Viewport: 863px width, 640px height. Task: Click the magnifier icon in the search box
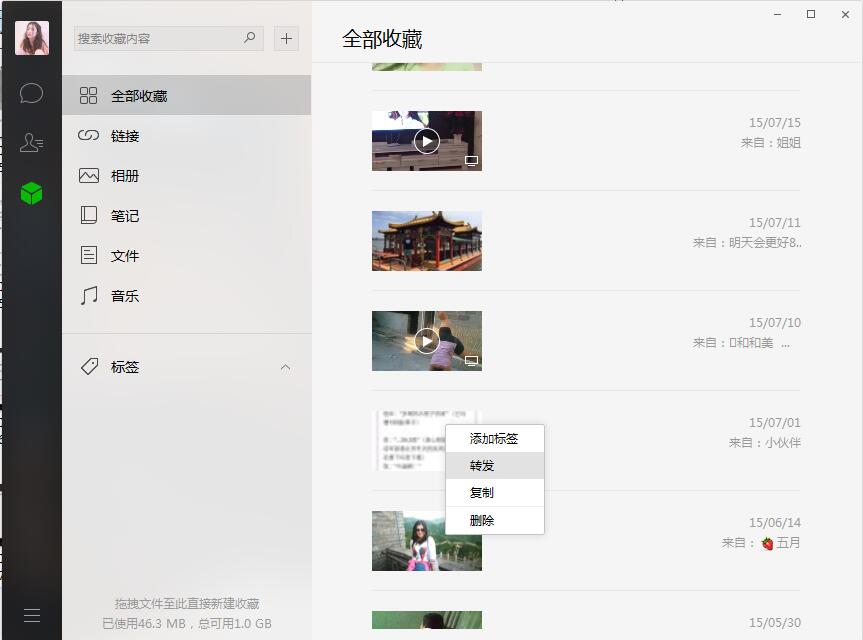click(x=249, y=38)
